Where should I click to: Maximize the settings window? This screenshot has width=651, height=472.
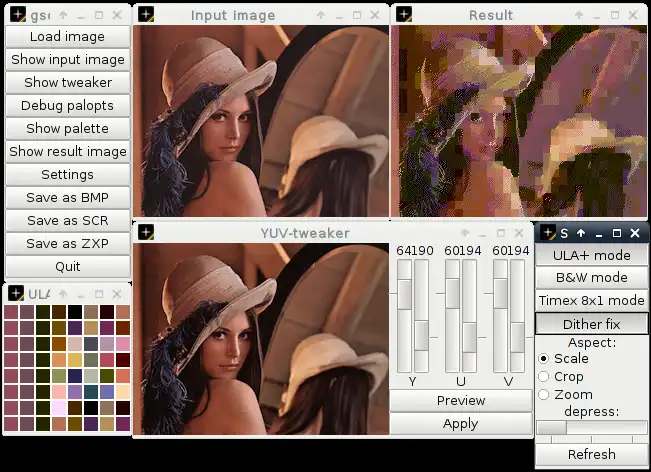[617, 233]
